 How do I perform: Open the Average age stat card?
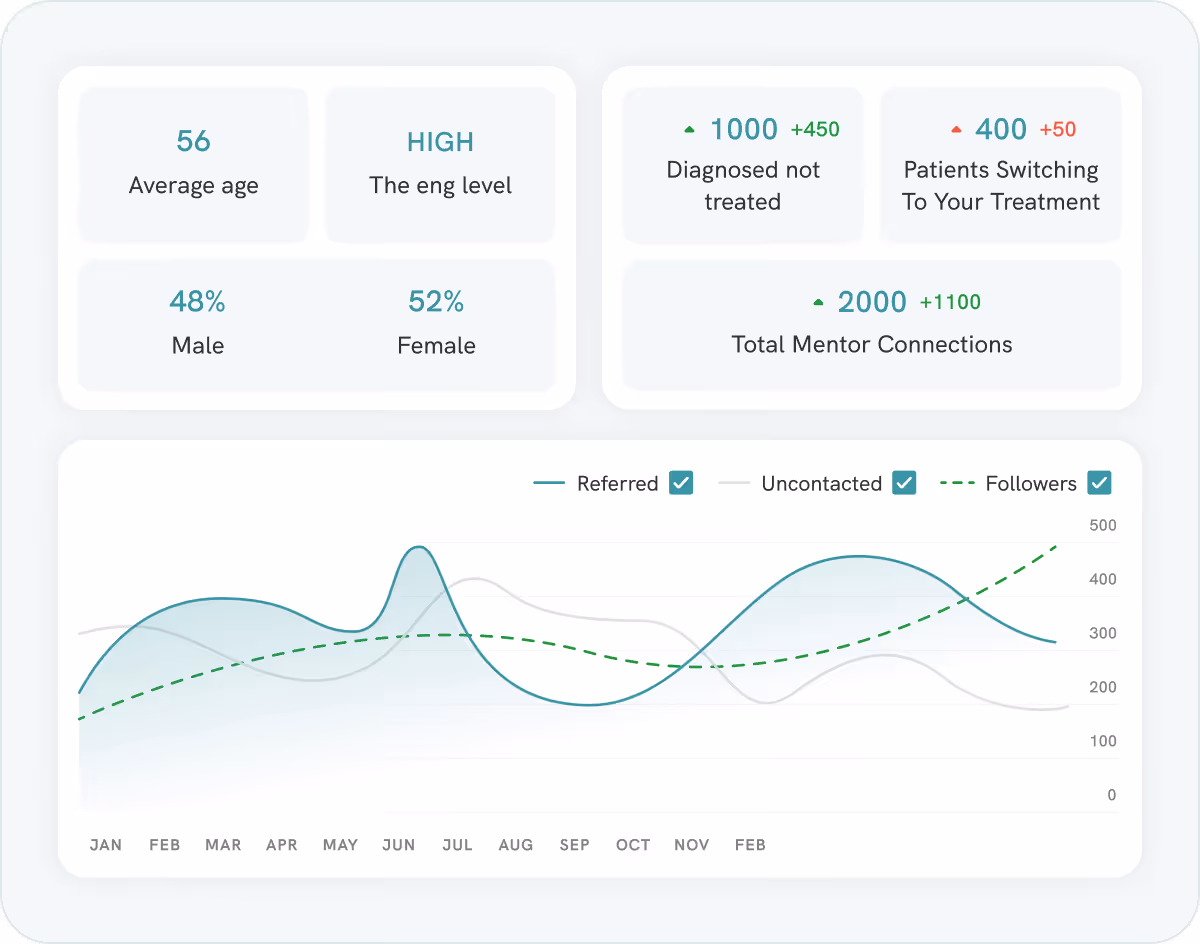click(x=193, y=164)
